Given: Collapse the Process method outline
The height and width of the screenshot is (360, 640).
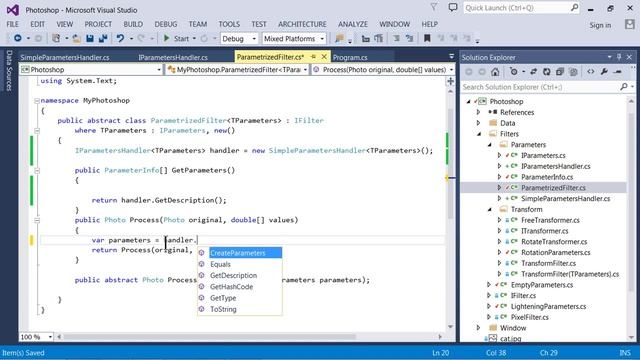Looking at the screenshot, I should (x=37, y=220).
